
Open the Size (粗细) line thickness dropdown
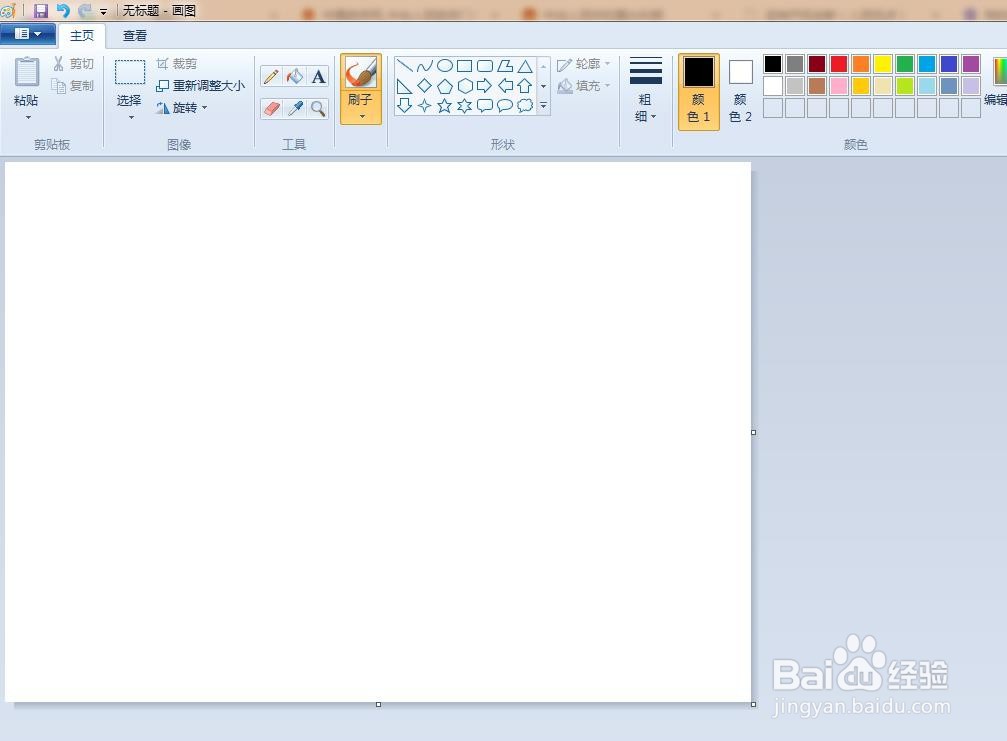coord(645,91)
